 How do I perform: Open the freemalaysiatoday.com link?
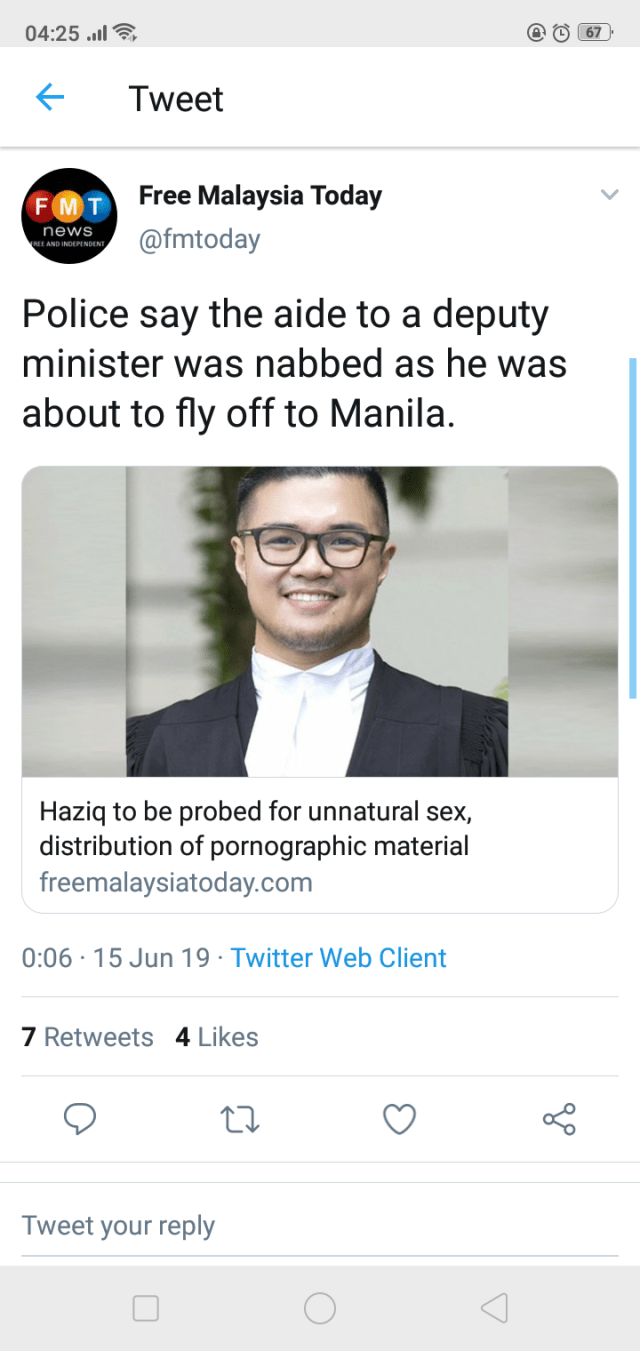tap(176, 883)
